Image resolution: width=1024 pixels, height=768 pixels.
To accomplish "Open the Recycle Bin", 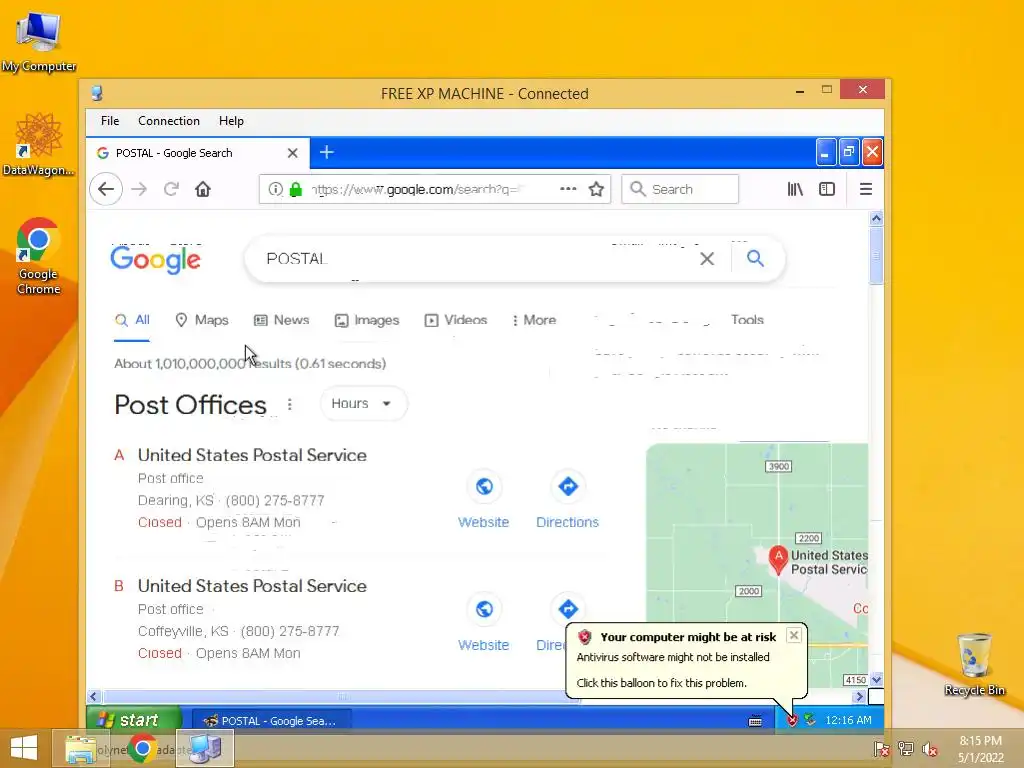I will tap(974, 665).
